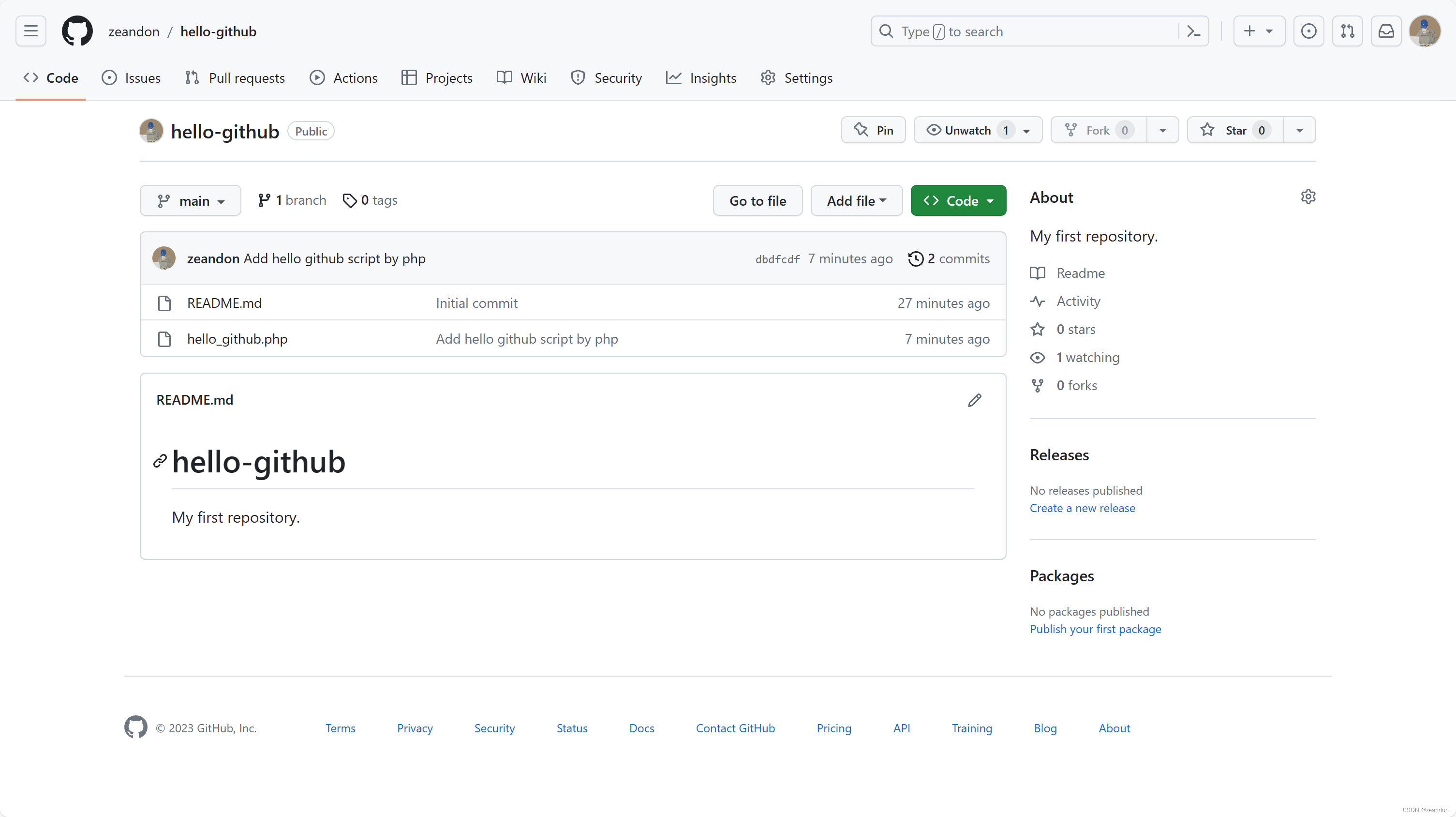This screenshot has height=817, width=1456.
Task: Switch to the Insights tab
Action: point(701,78)
